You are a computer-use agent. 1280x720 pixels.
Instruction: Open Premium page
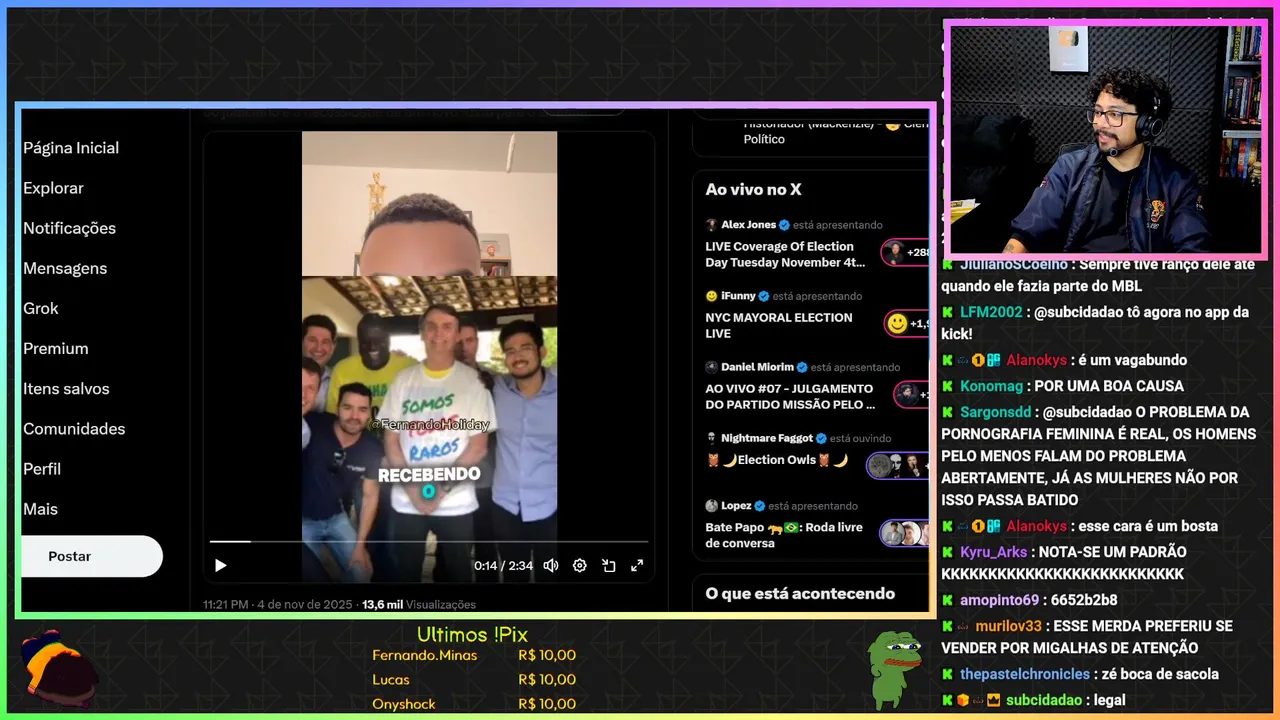56,348
